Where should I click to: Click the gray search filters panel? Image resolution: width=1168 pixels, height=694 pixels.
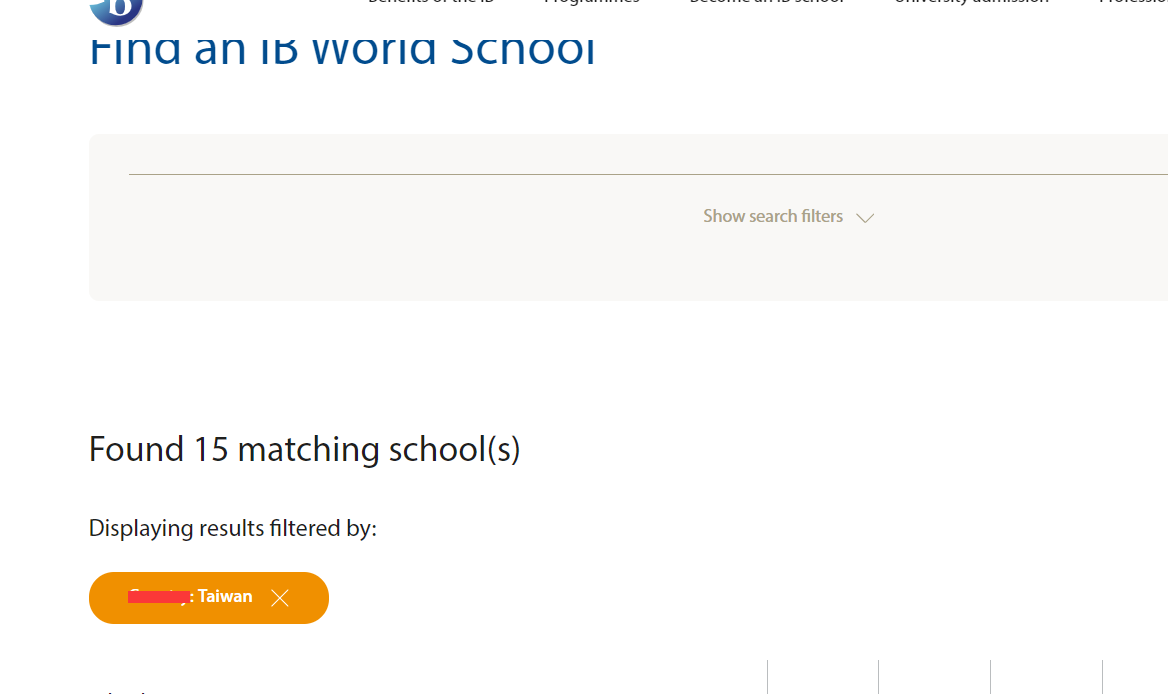[628, 217]
